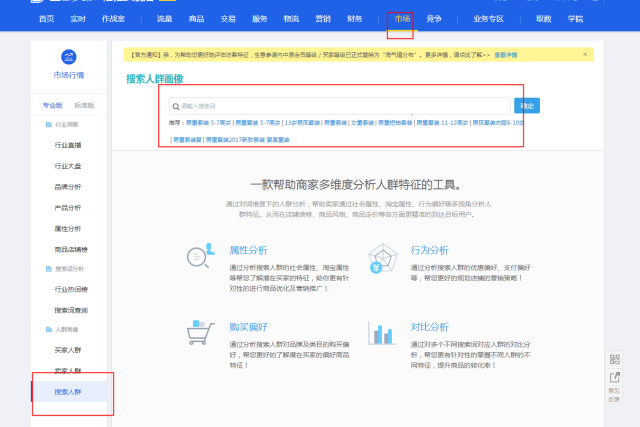Image resolution: width=640 pixels, height=427 pixels.
Task: Click the 对比分析 bar chart icon
Action: pos(381,333)
